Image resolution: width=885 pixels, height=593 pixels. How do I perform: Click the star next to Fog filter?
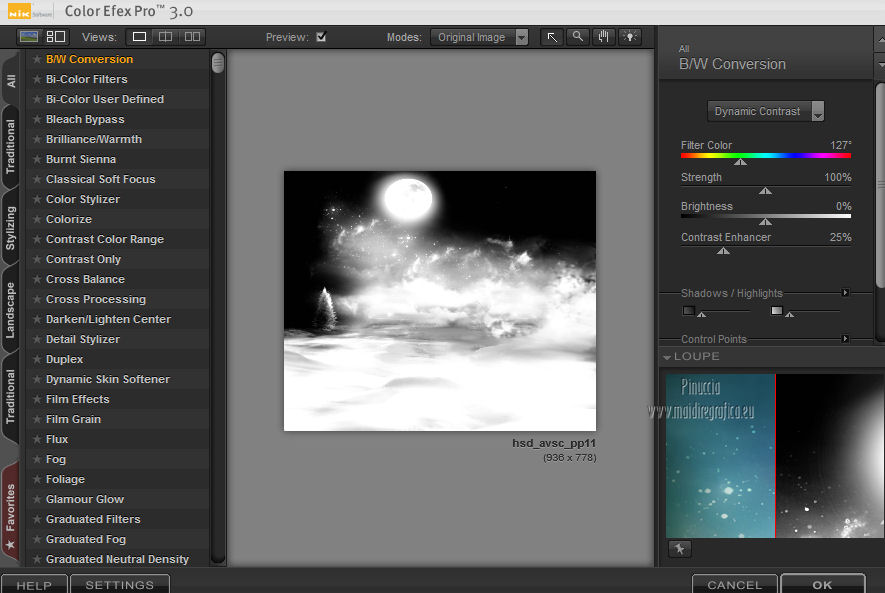(x=37, y=459)
